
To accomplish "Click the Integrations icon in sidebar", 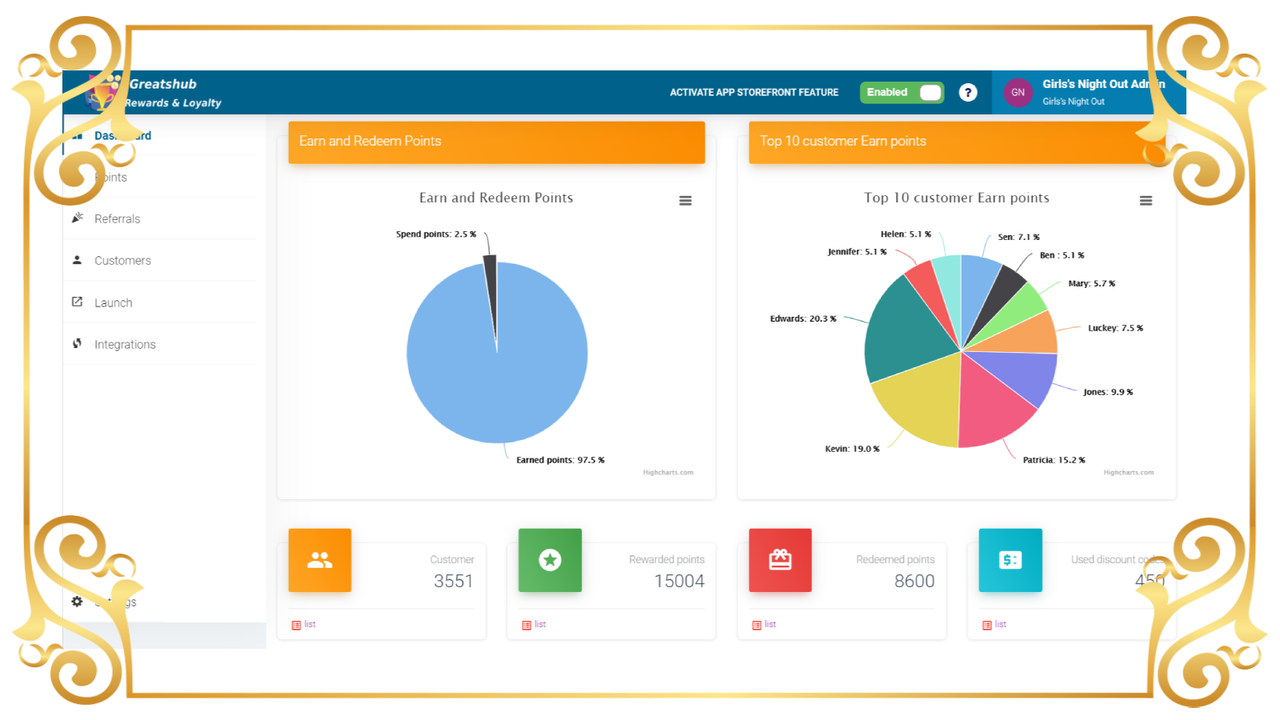I will coord(77,343).
